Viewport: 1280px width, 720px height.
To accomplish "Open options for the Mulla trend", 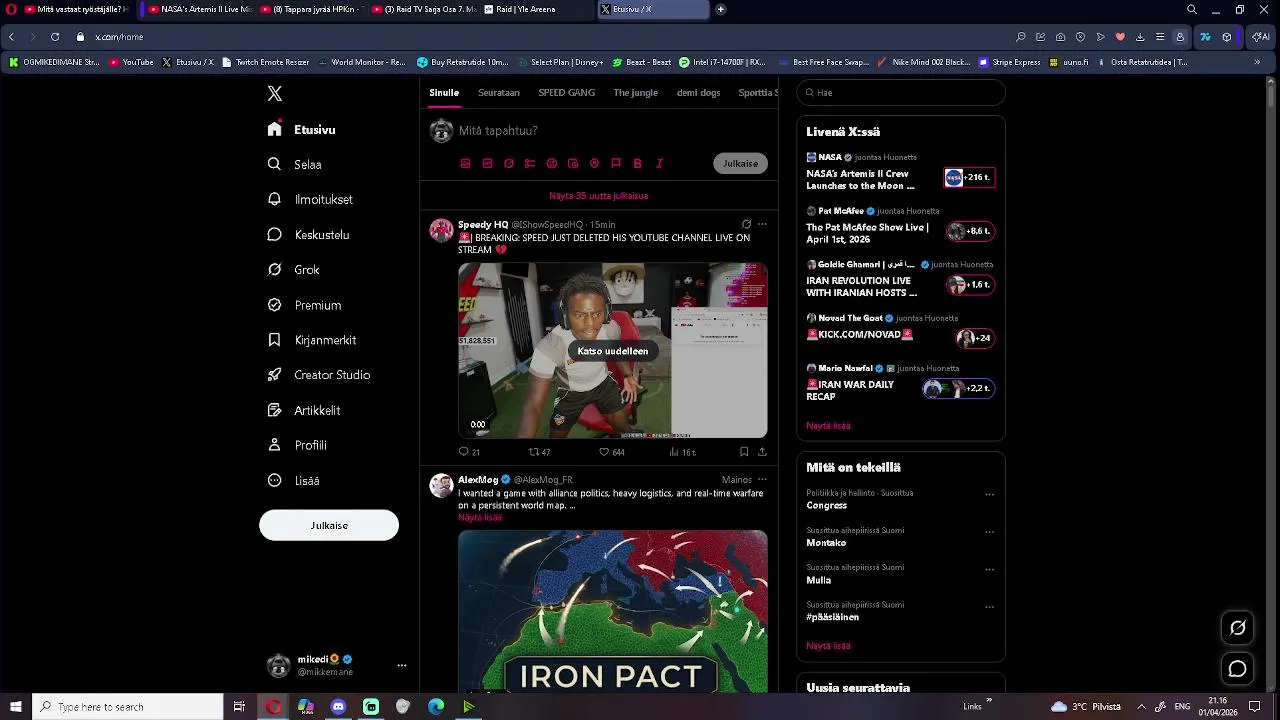I will pos(989,569).
